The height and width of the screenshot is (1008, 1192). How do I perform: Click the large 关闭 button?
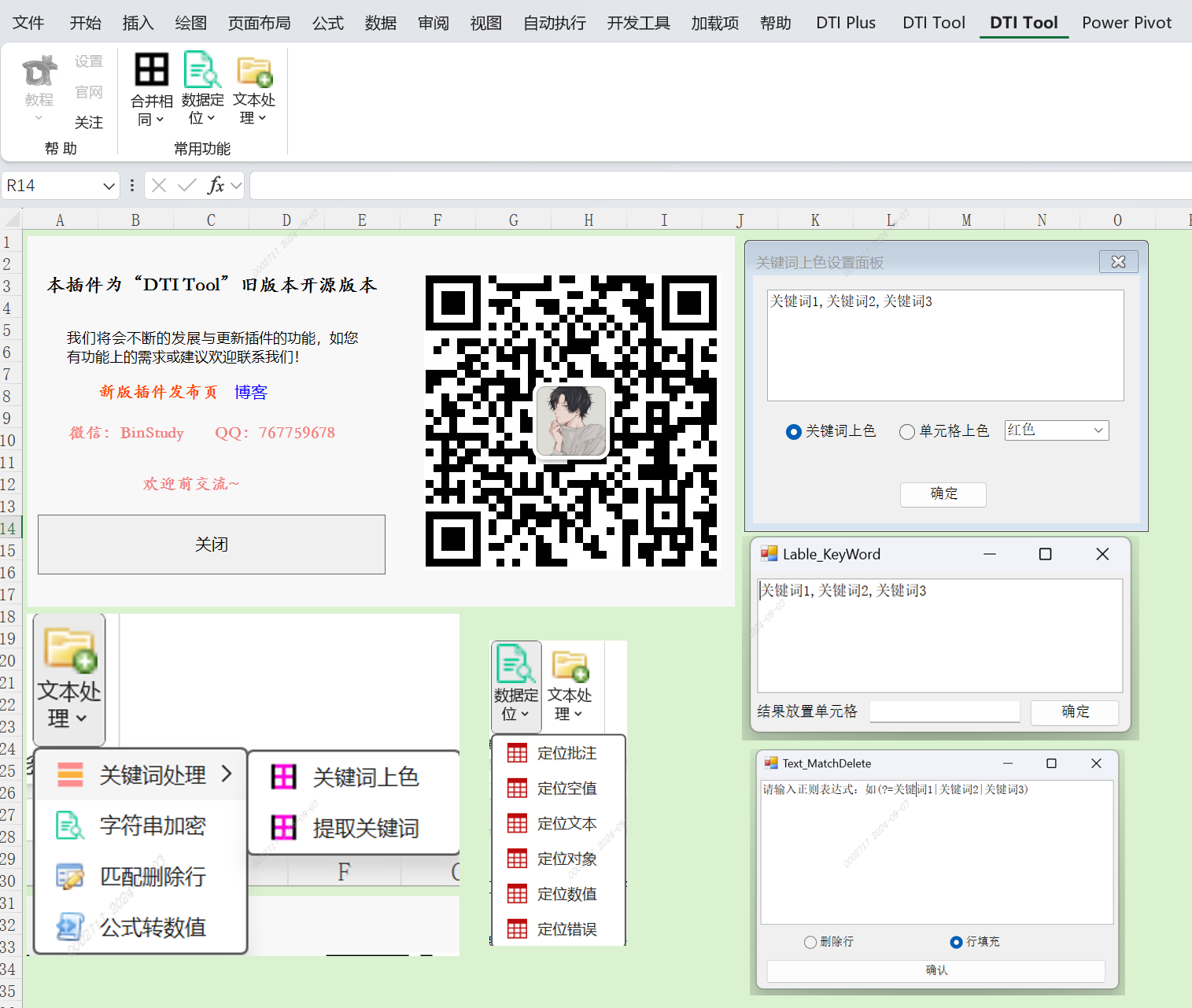coord(212,545)
